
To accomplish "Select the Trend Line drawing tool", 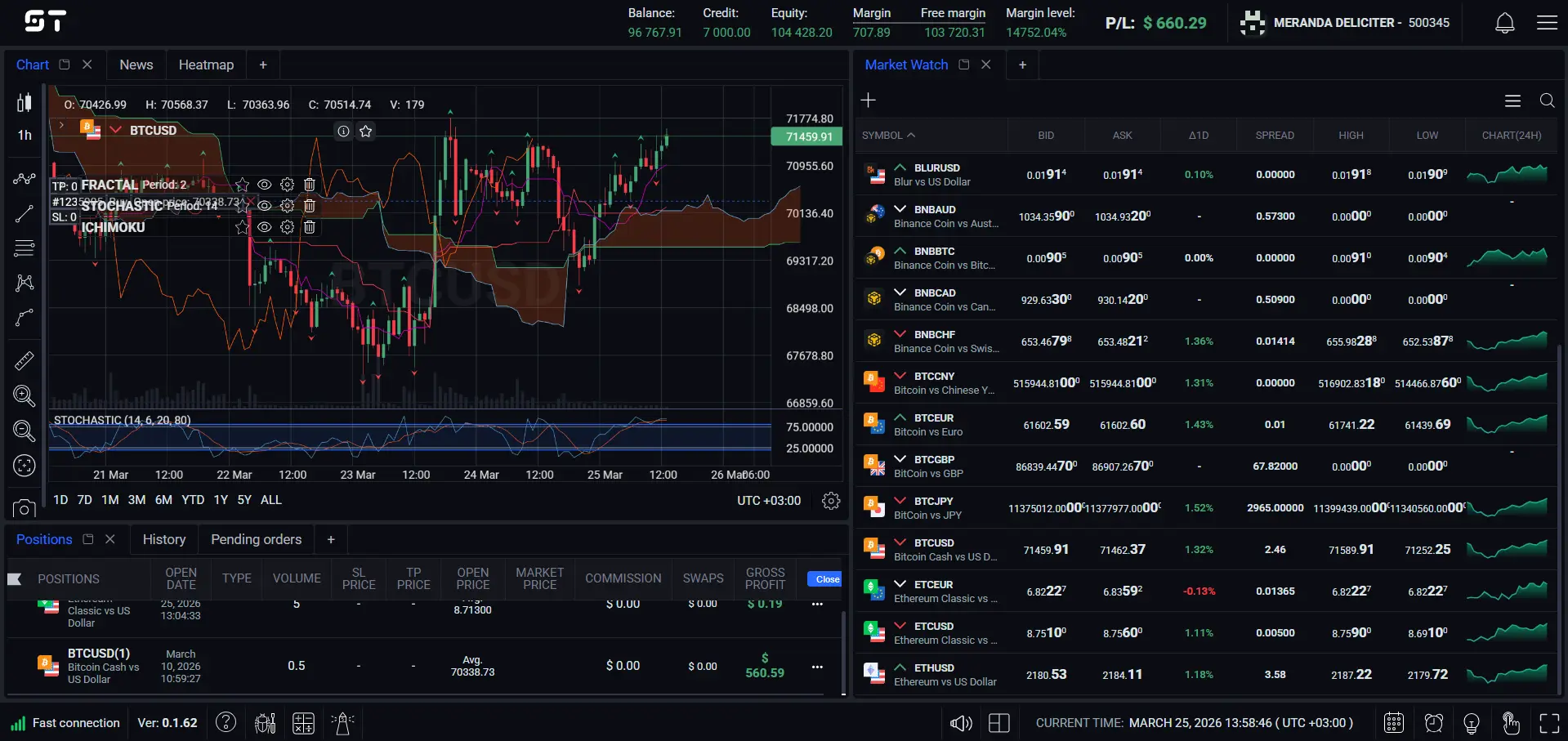I will pos(24,213).
